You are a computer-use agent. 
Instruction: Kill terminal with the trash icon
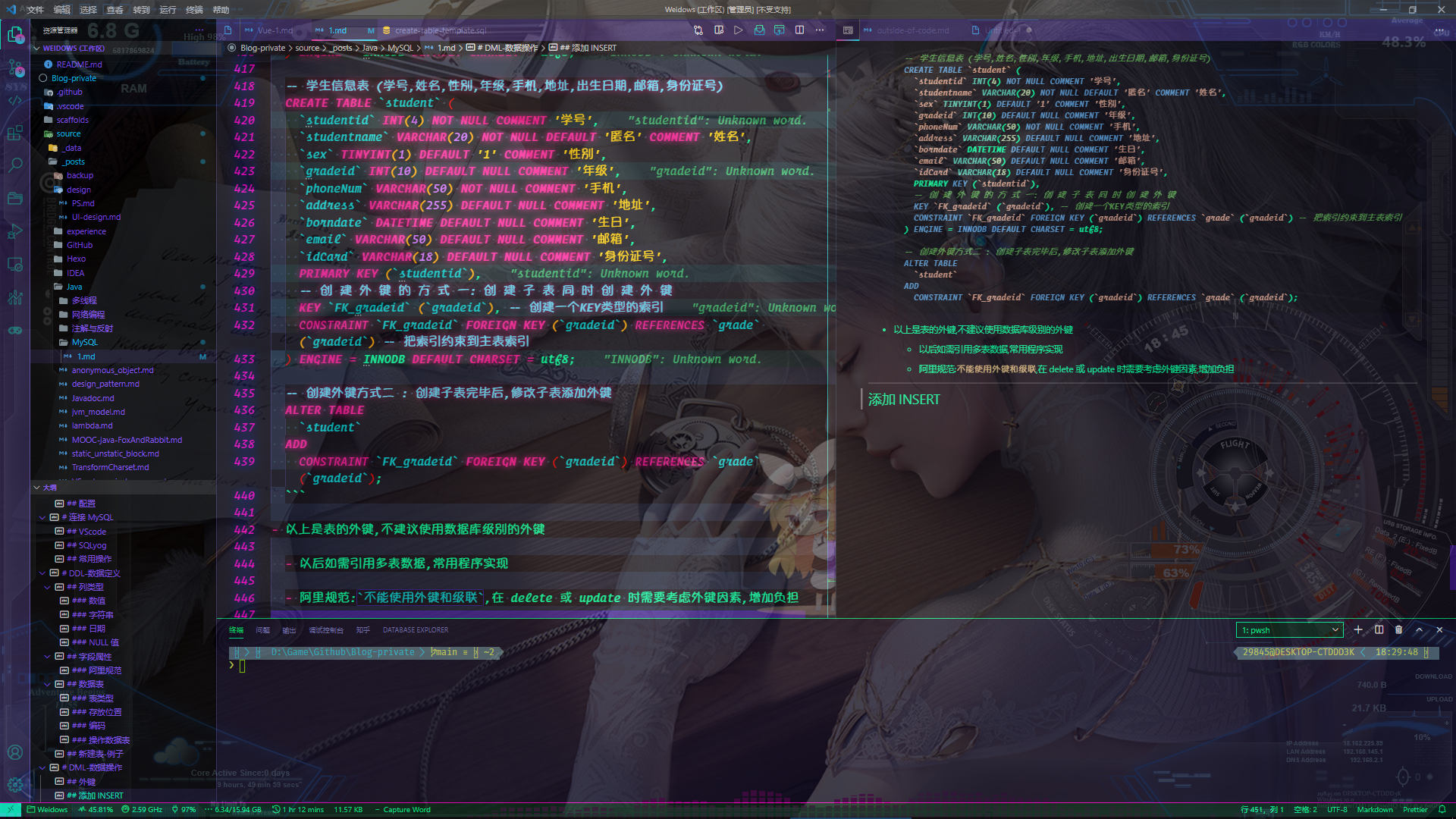1399,629
